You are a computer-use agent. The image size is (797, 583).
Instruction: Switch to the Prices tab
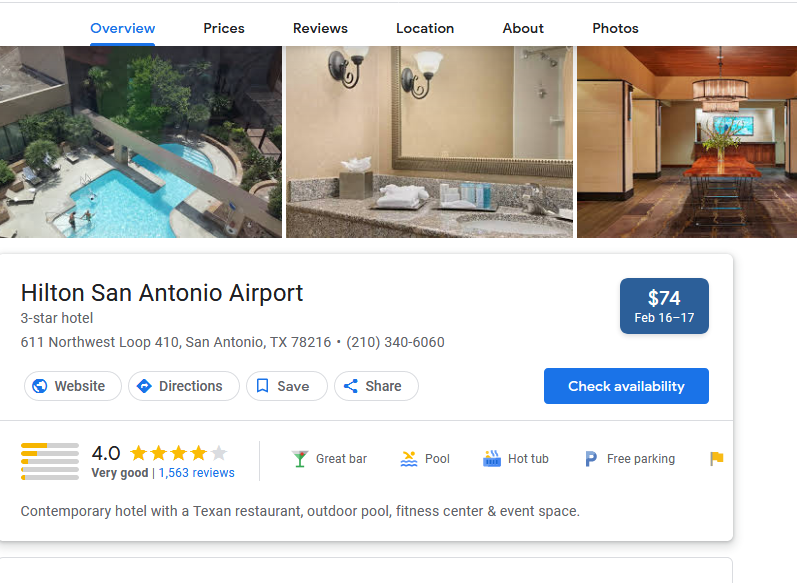click(224, 28)
